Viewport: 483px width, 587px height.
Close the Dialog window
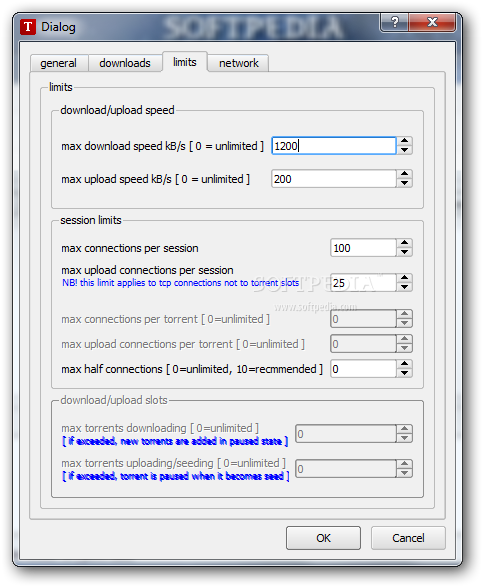coord(432,22)
